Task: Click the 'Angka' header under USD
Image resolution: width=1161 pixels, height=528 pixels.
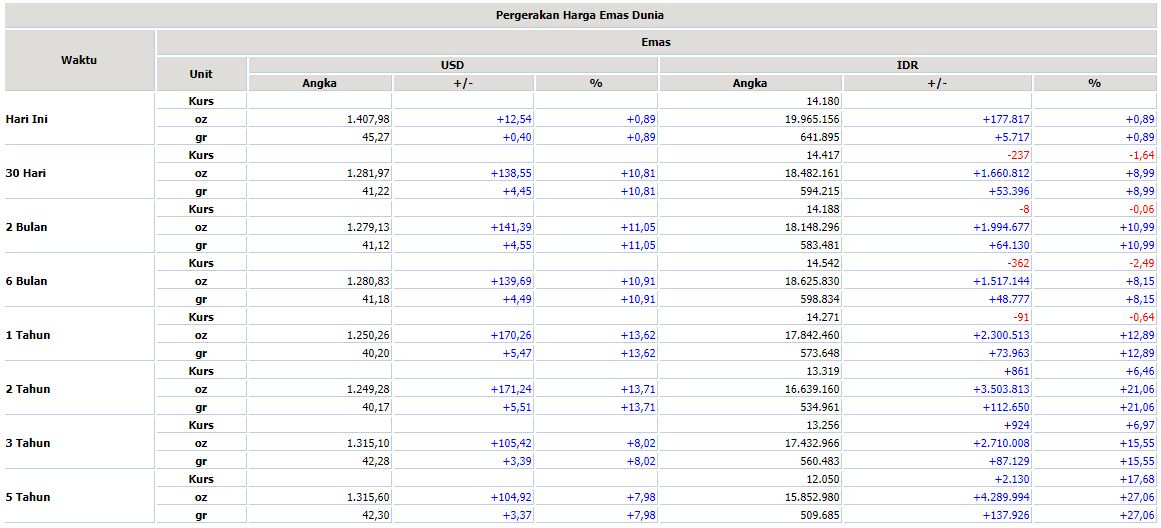Action: (320, 83)
